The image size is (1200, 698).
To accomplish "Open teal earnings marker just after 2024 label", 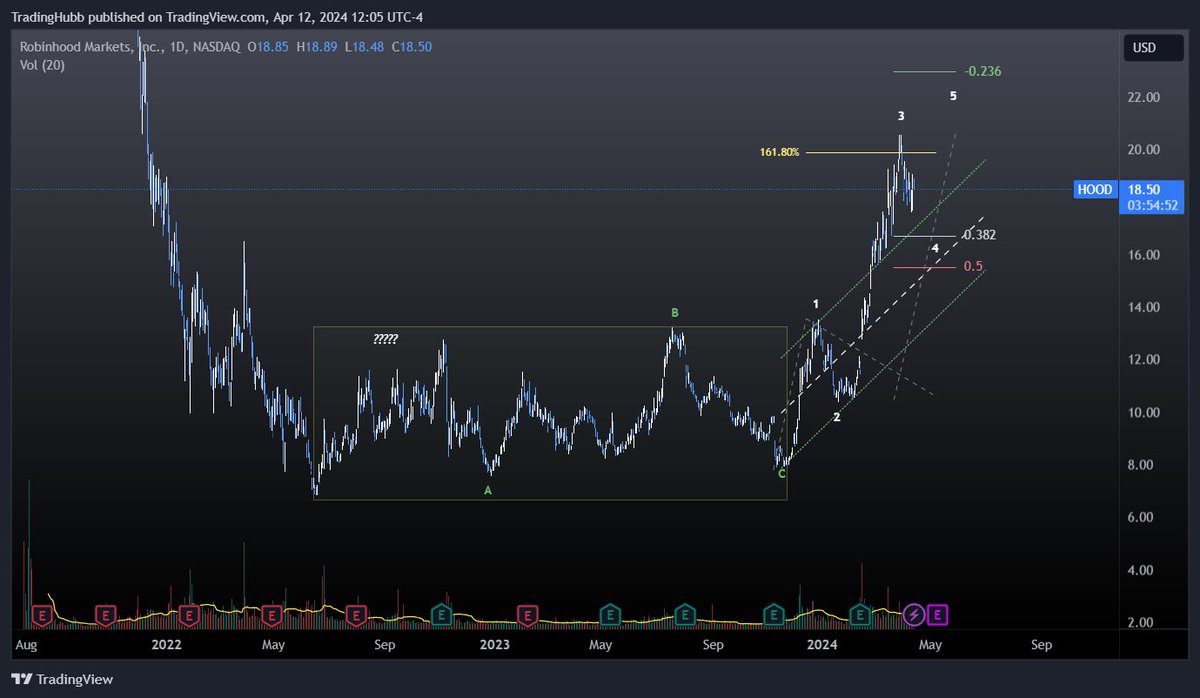I will pyautogui.click(x=860, y=614).
